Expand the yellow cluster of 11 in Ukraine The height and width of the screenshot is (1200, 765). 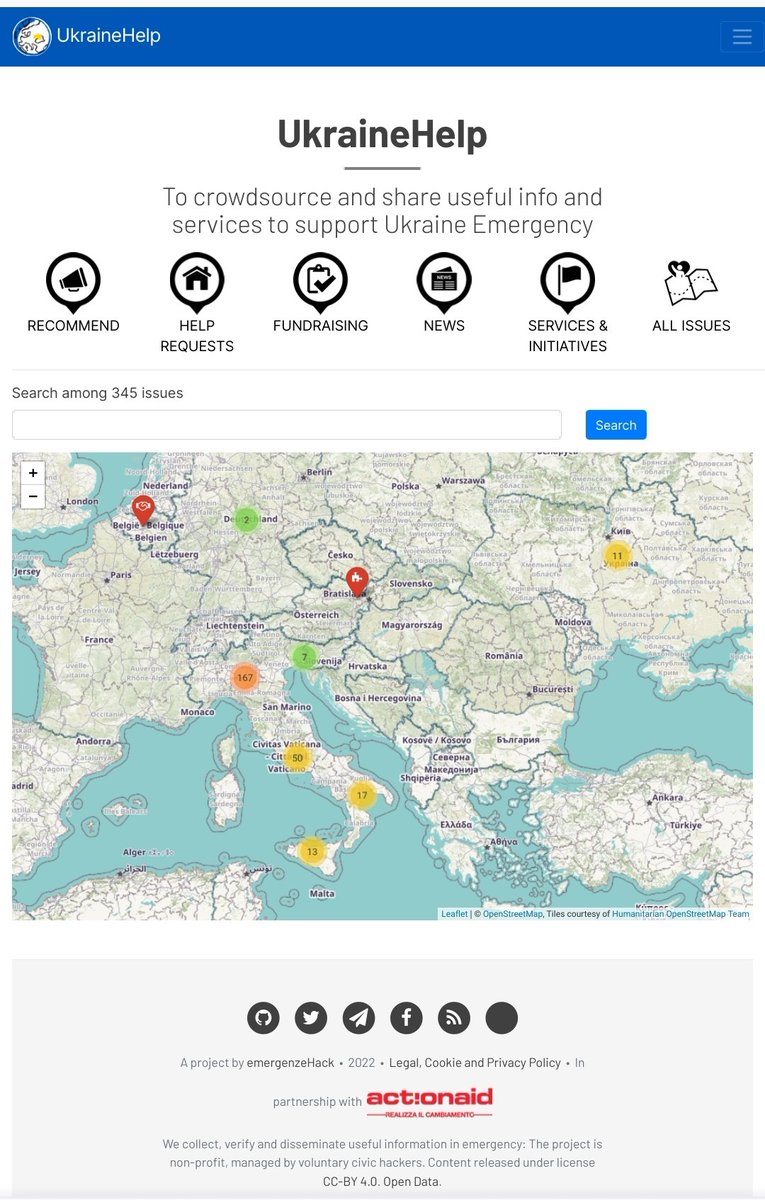(617, 556)
